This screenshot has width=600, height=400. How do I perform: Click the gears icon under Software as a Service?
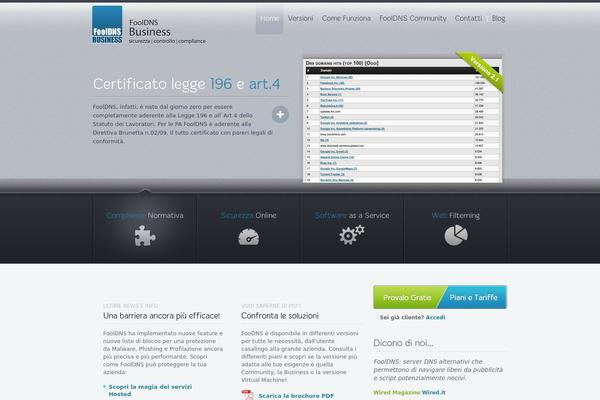352,235
